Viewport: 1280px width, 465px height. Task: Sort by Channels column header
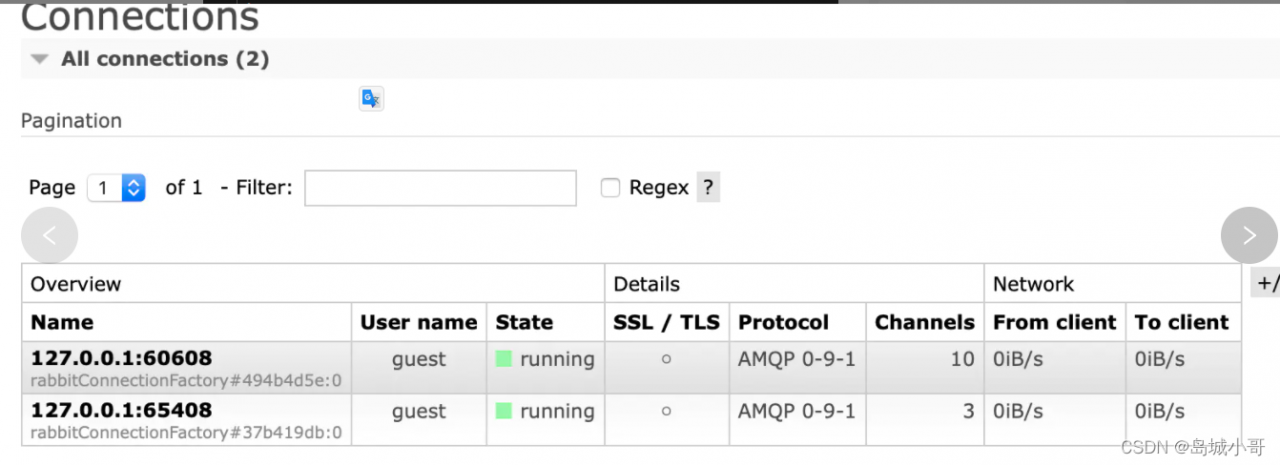(x=924, y=323)
